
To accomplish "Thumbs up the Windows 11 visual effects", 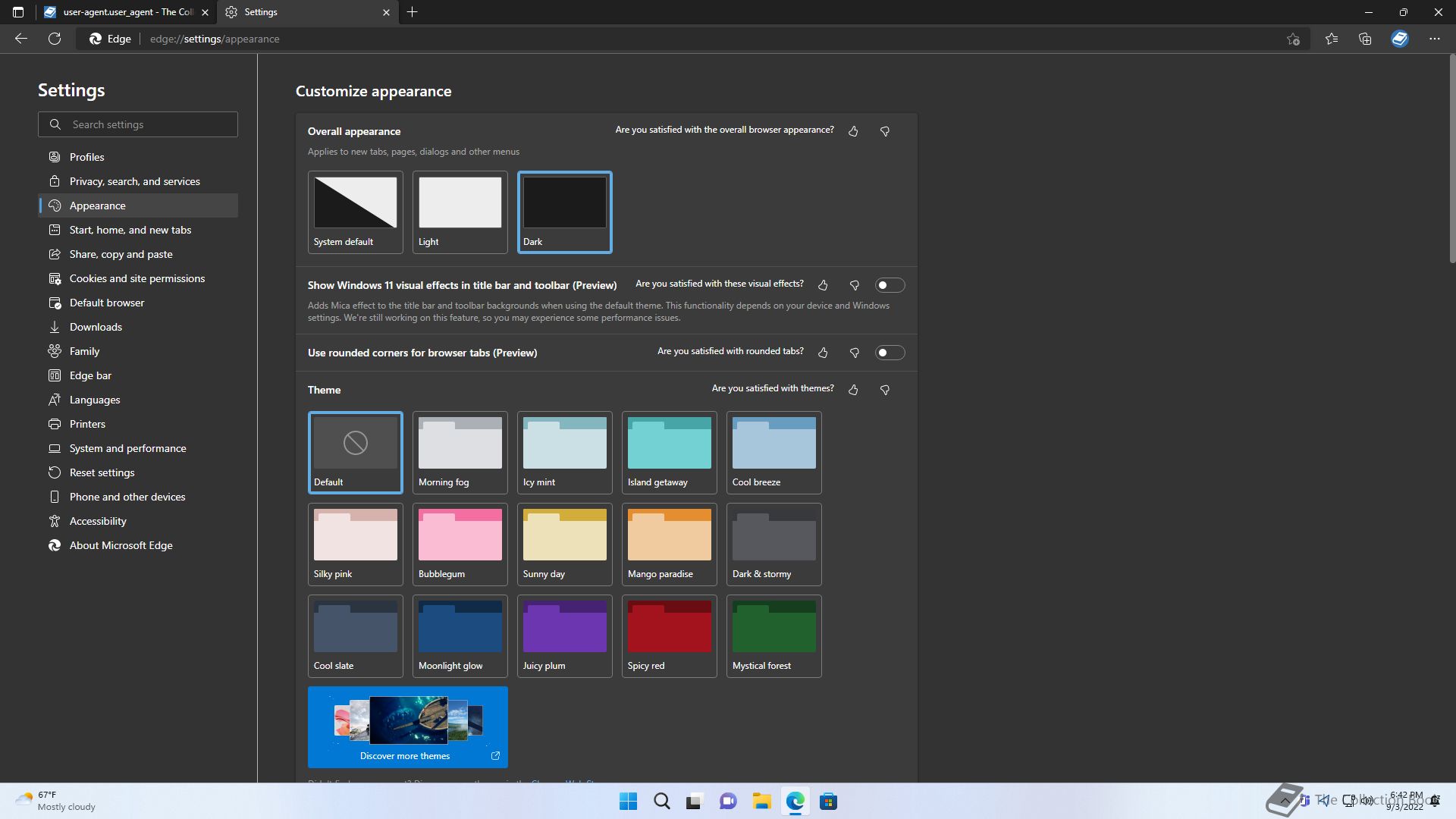I will pyautogui.click(x=823, y=285).
